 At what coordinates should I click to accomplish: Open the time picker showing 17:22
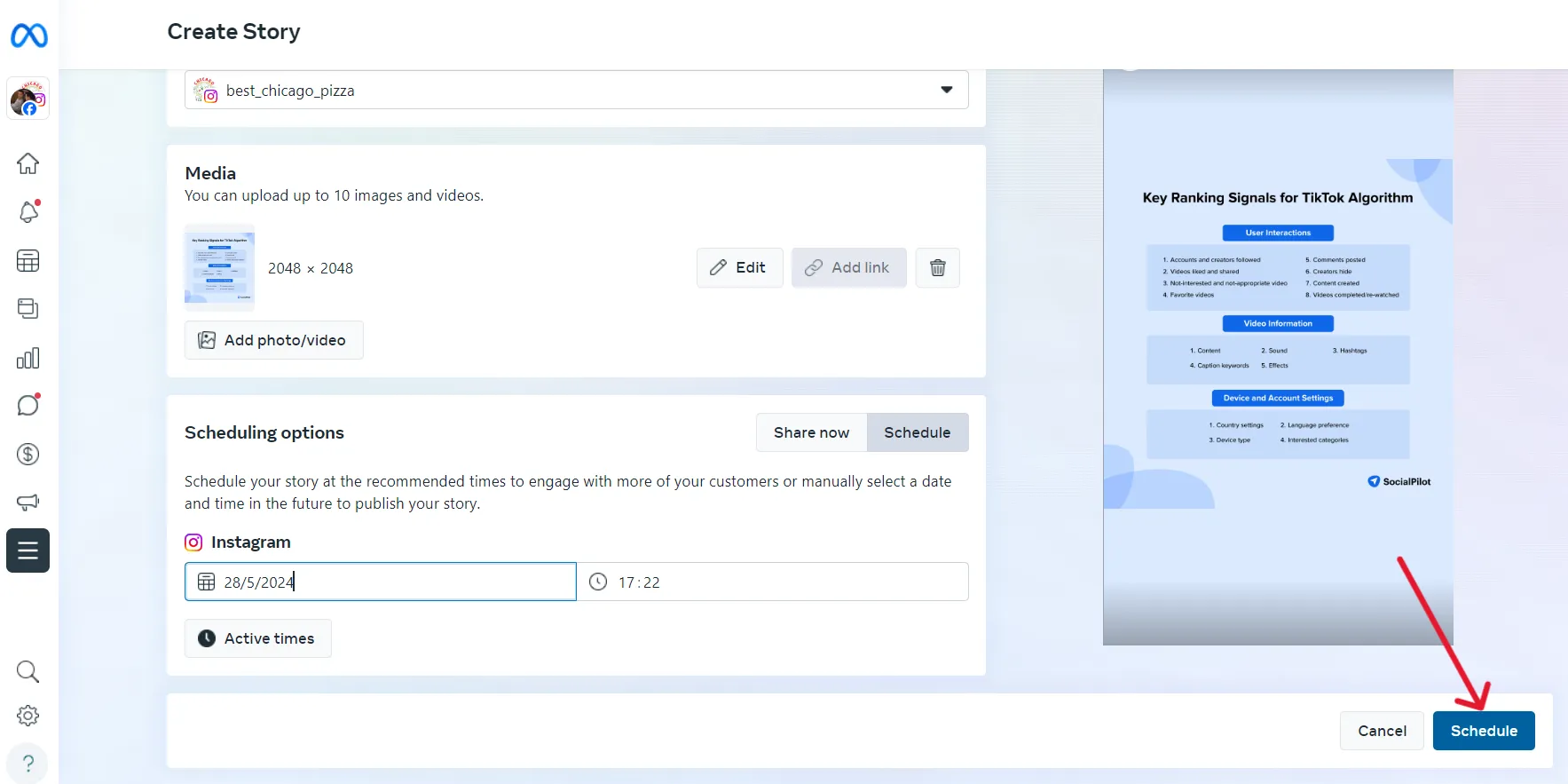tap(772, 582)
